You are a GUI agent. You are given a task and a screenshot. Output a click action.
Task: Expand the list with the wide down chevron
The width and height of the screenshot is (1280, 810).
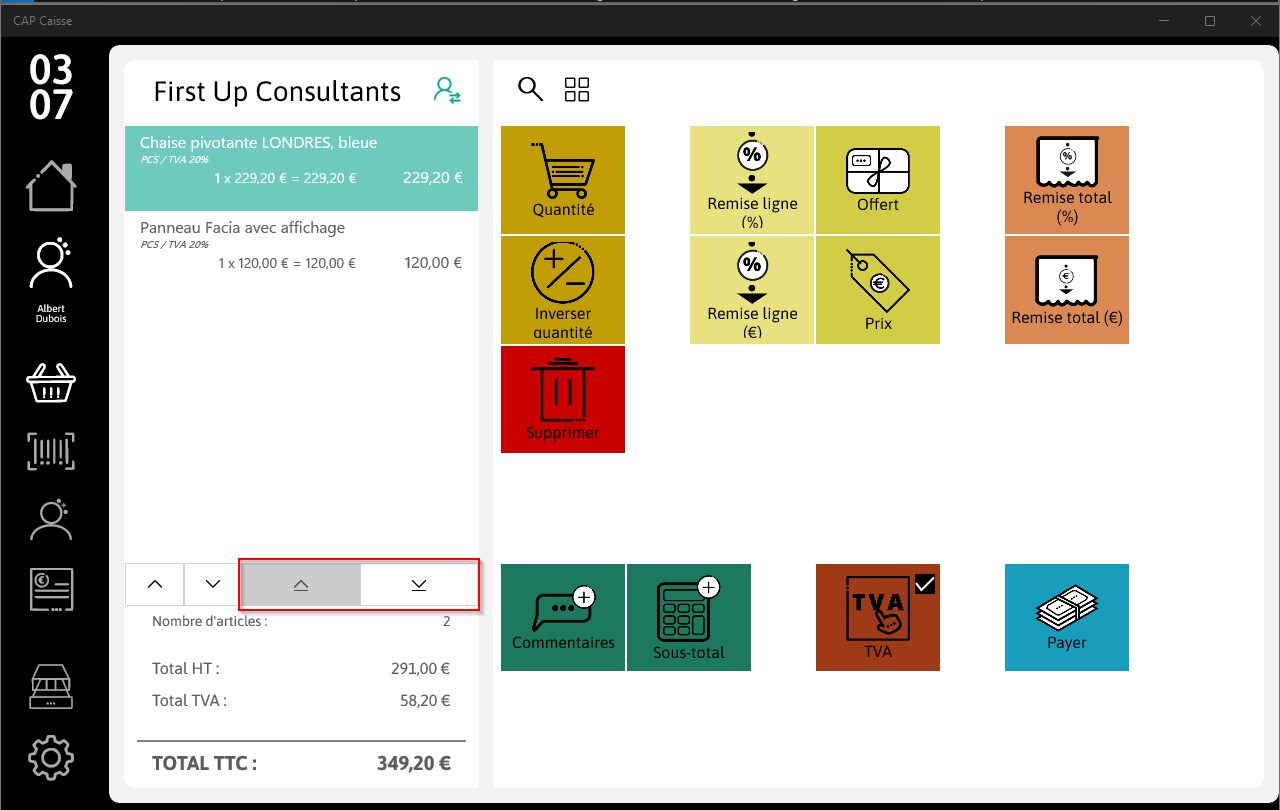coord(419,585)
